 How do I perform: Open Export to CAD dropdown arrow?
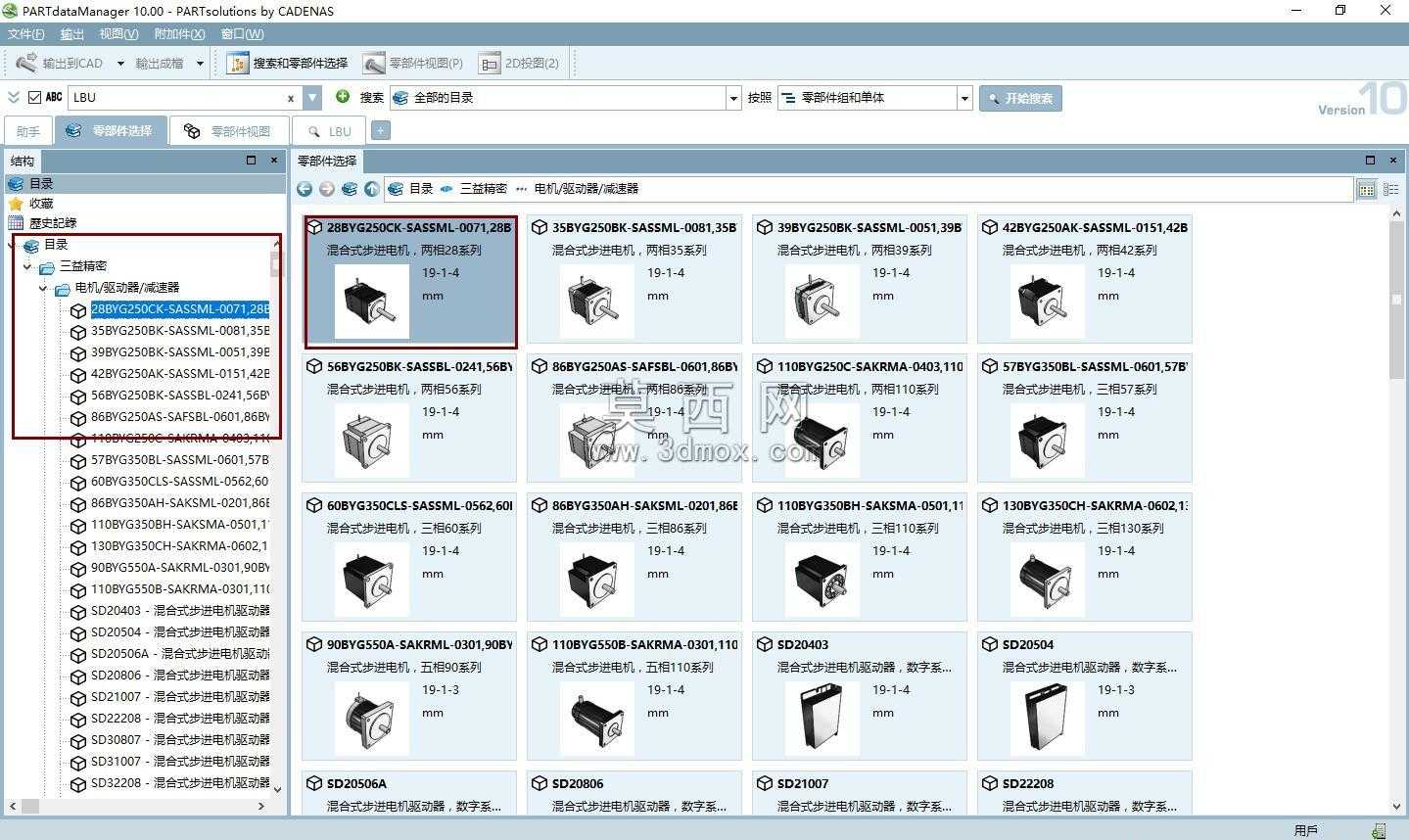pos(120,64)
